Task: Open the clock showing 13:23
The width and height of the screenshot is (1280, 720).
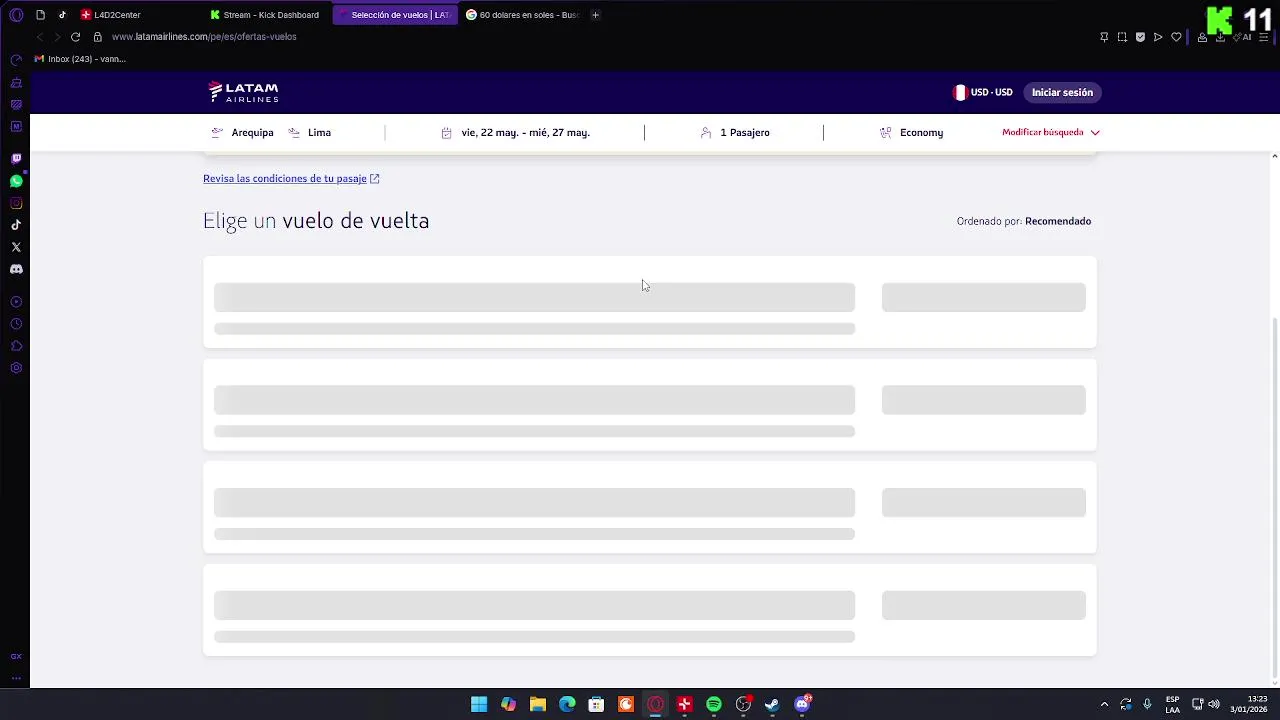Action: point(1249,705)
